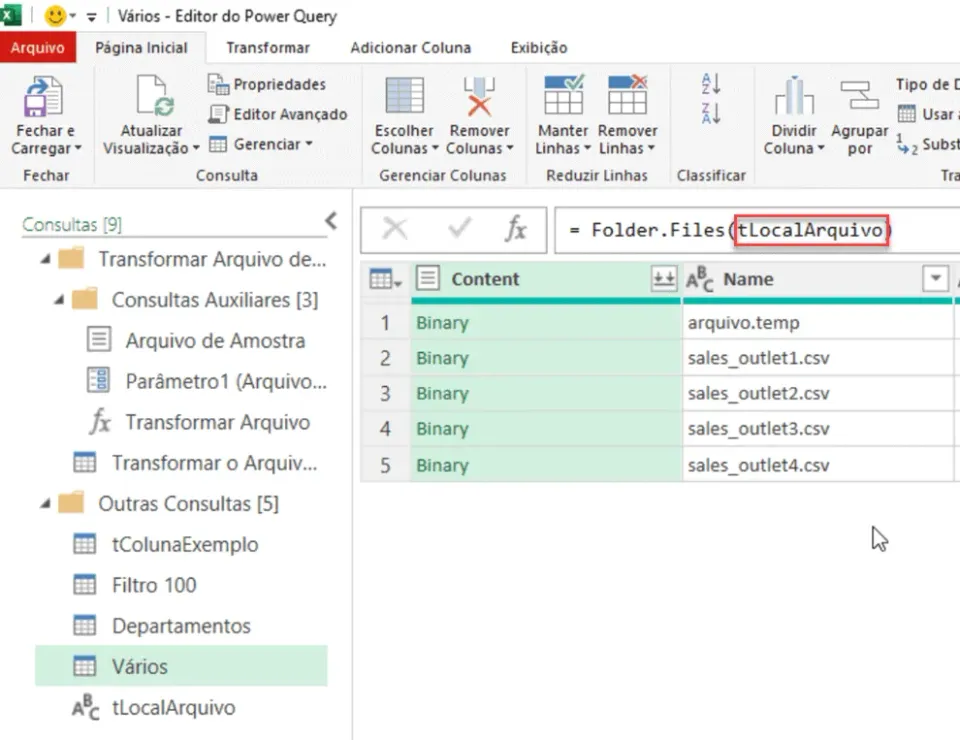
Task: Open the quick access toolbar customize arrow
Action: pyautogui.click(x=91, y=17)
